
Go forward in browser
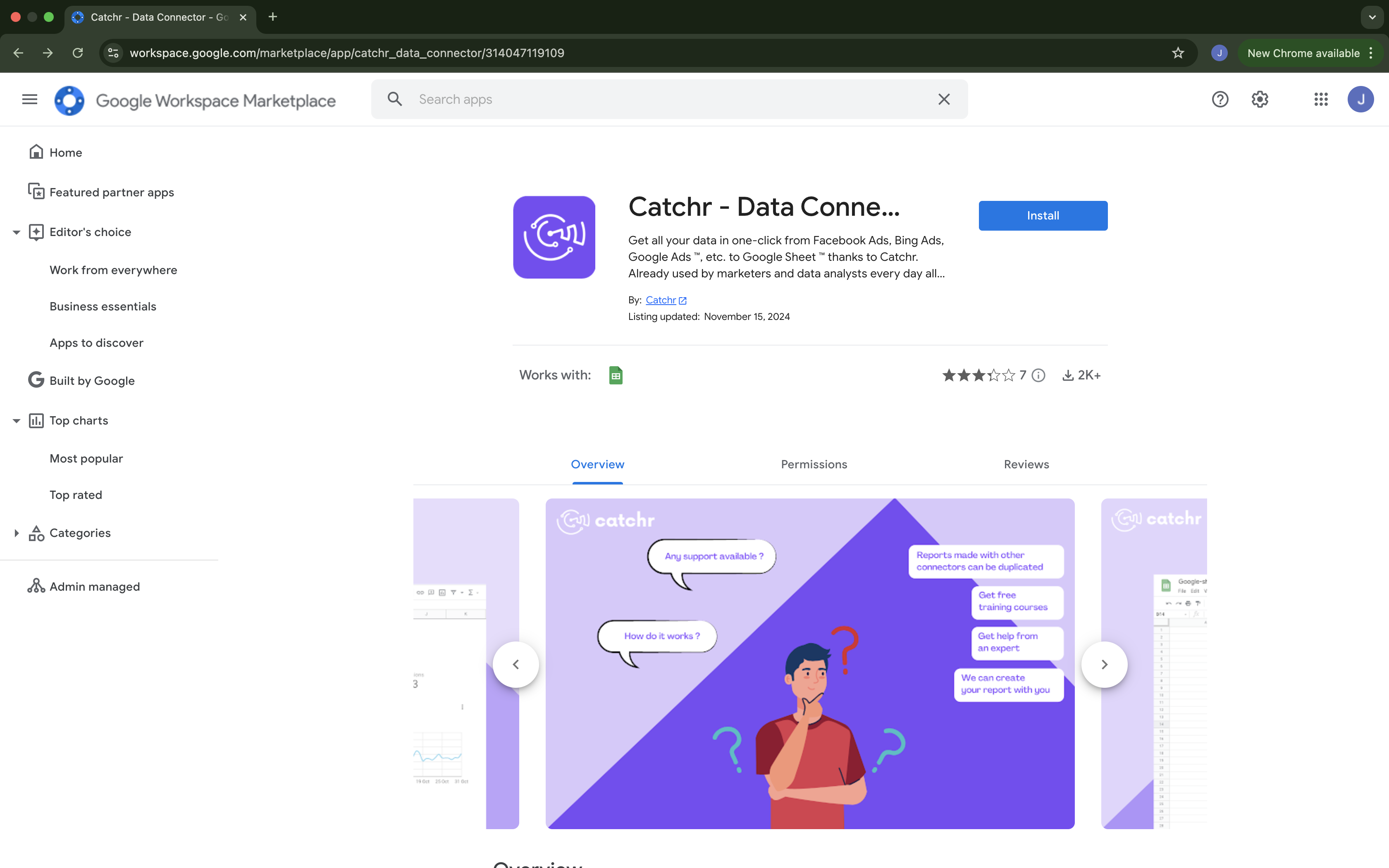[48, 53]
